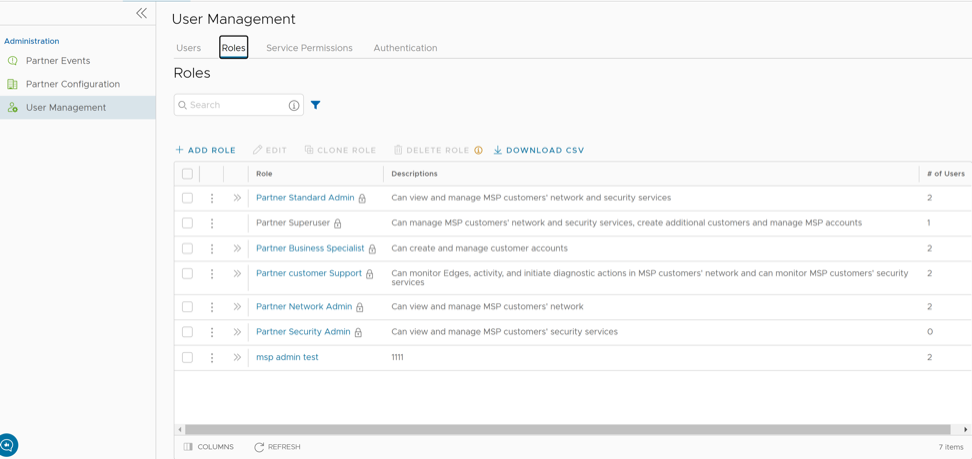Click the search info icon
The height and width of the screenshot is (459, 972).
pos(294,105)
